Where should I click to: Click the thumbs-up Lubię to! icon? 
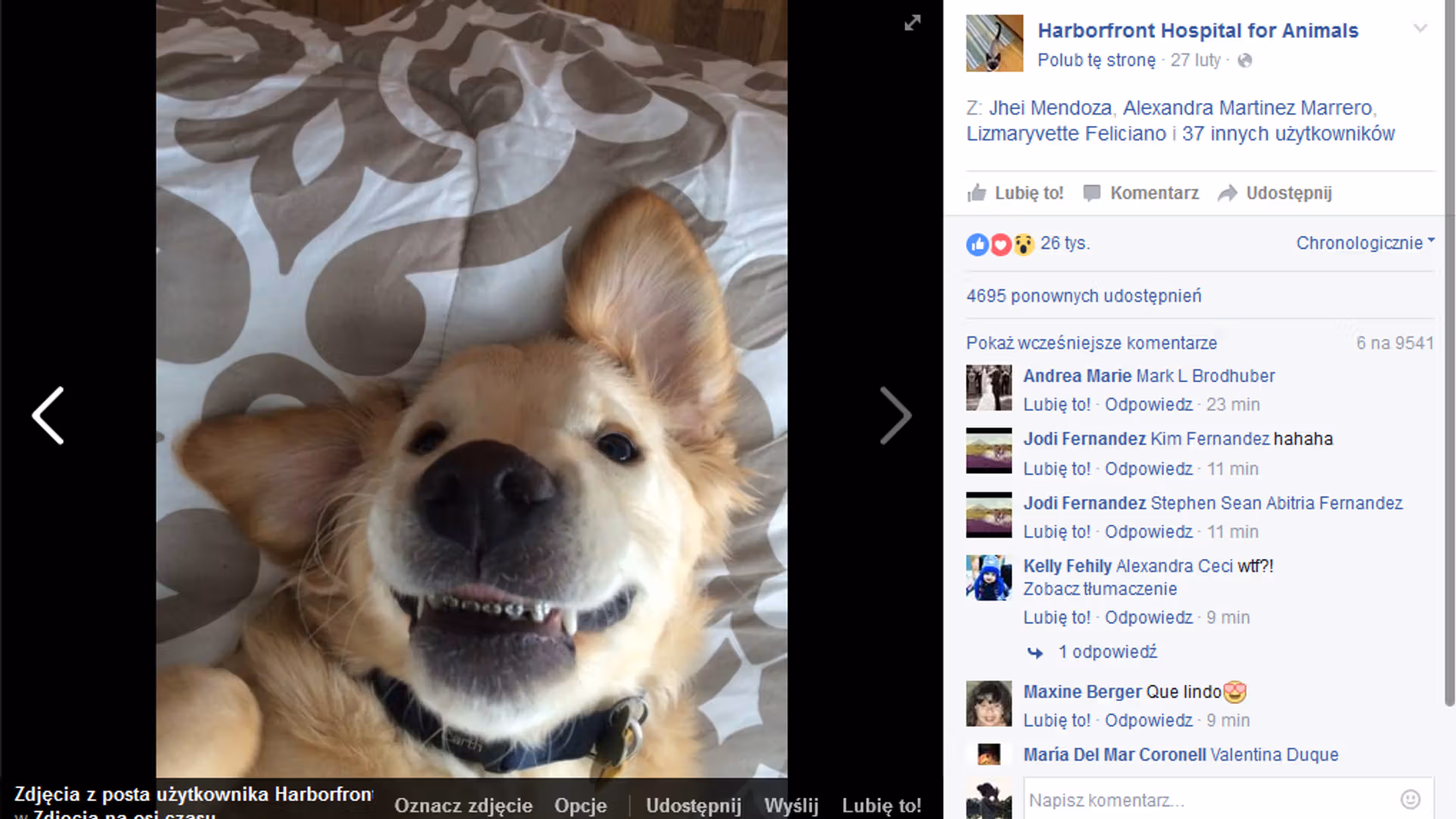[x=977, y=193]
